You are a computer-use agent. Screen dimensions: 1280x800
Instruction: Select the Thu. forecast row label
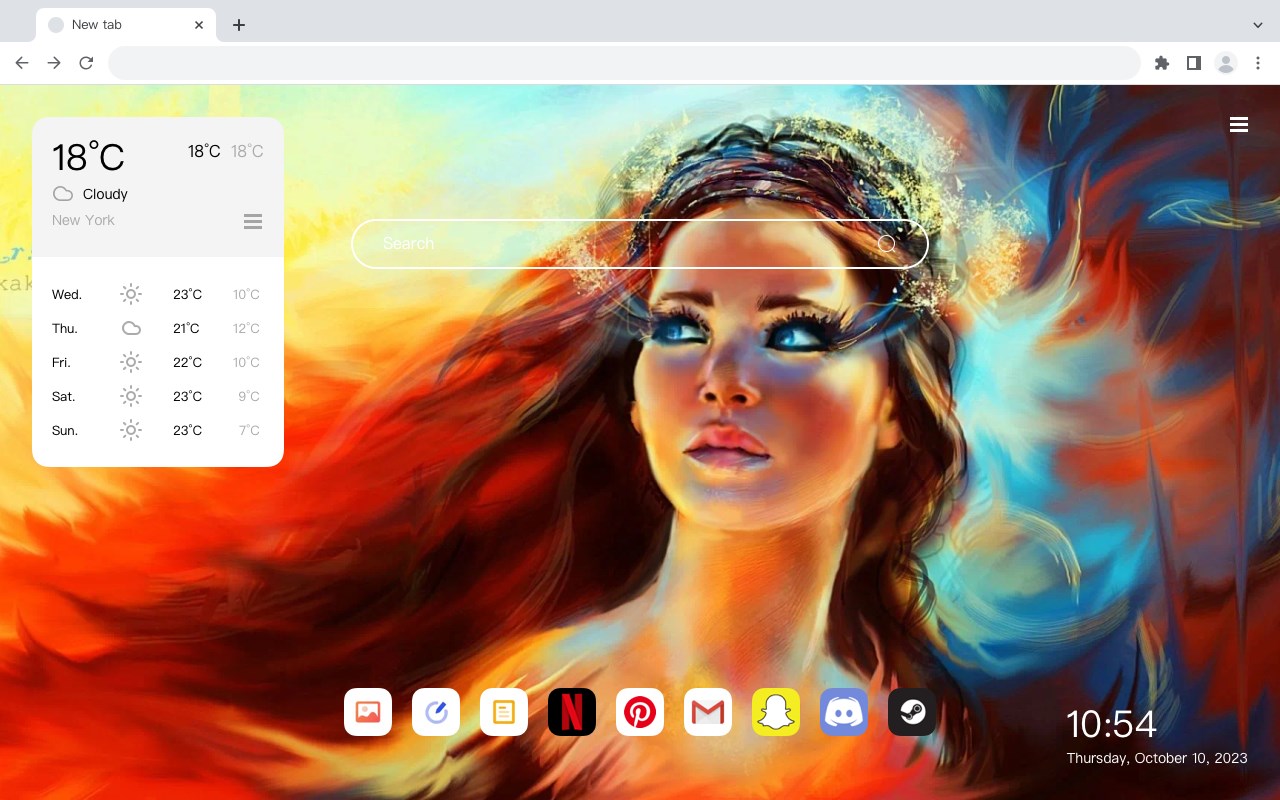coord(65,329)
